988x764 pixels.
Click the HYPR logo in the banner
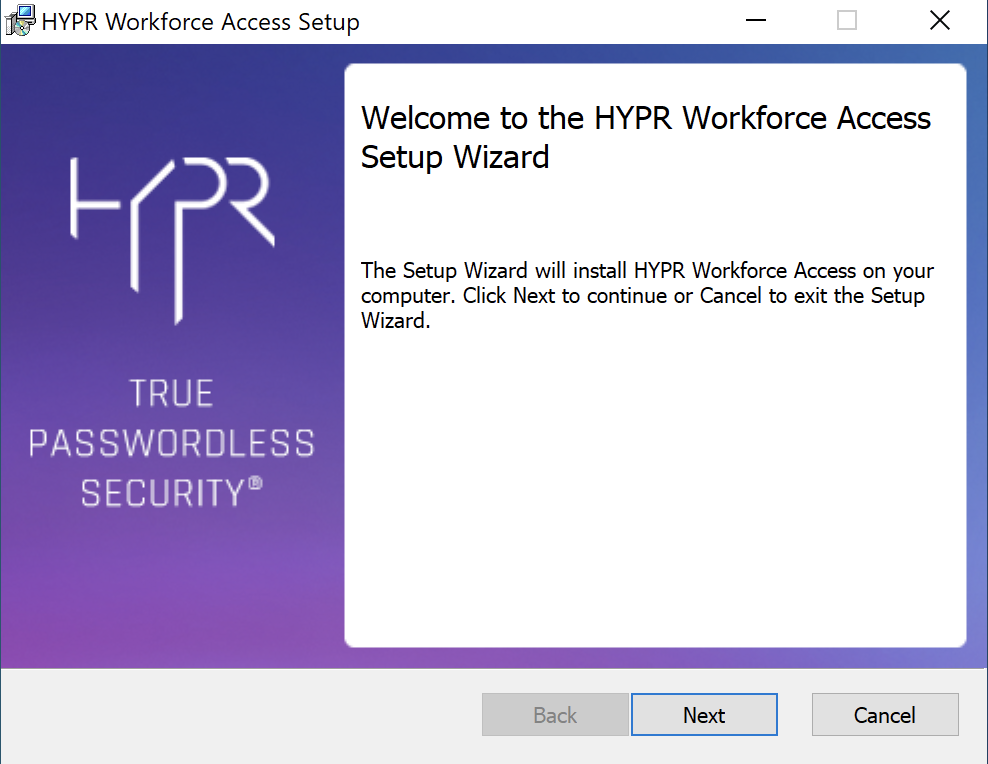[x=172, y=240]
